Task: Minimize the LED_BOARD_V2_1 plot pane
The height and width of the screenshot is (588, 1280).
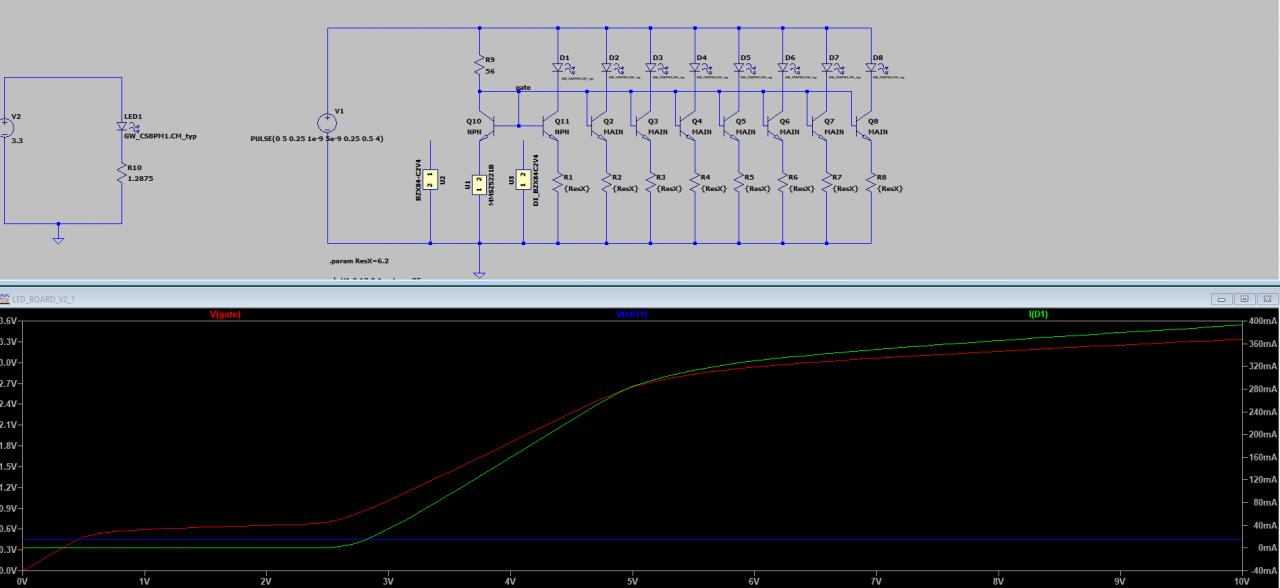Action: pyautogui.click(x=1222, y=299)
